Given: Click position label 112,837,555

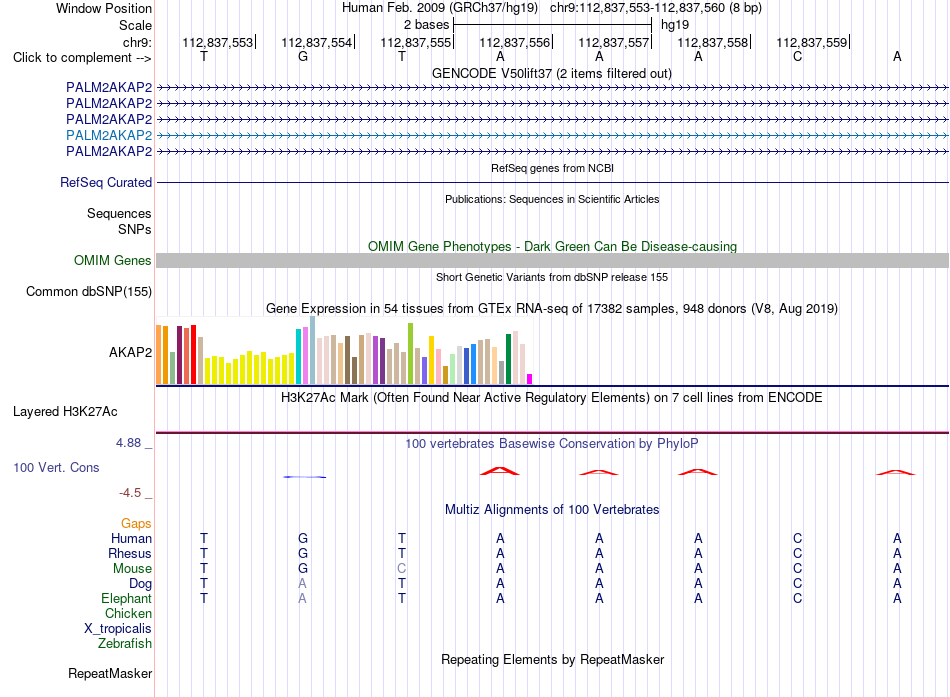Looking at the screenshot, I should [x=416, y=42].
